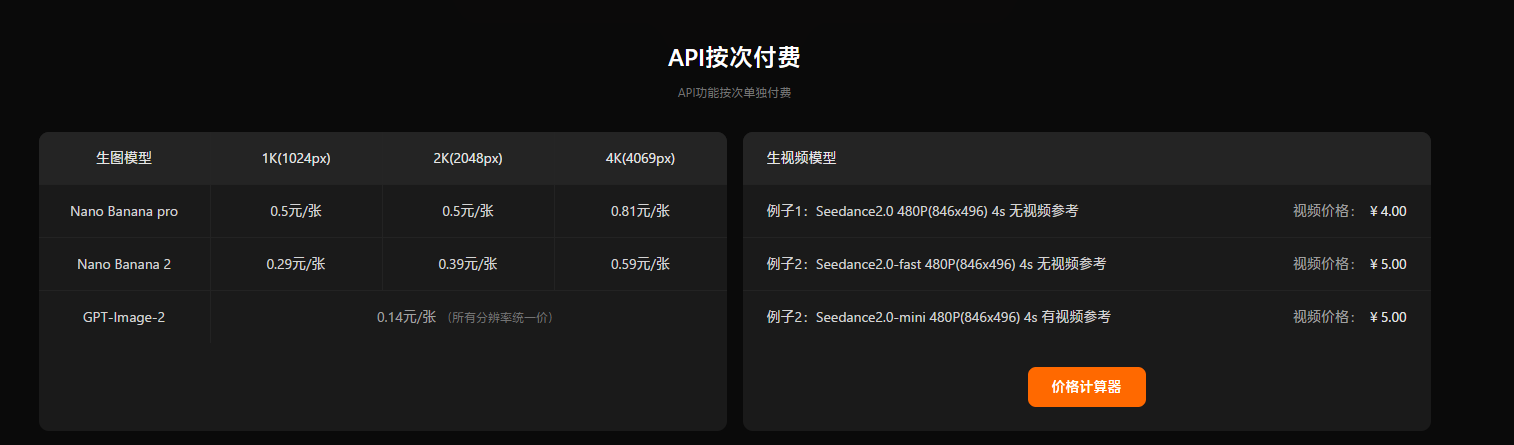
Task: Click the ¥4.00 video price
Action: [1388, 211]
